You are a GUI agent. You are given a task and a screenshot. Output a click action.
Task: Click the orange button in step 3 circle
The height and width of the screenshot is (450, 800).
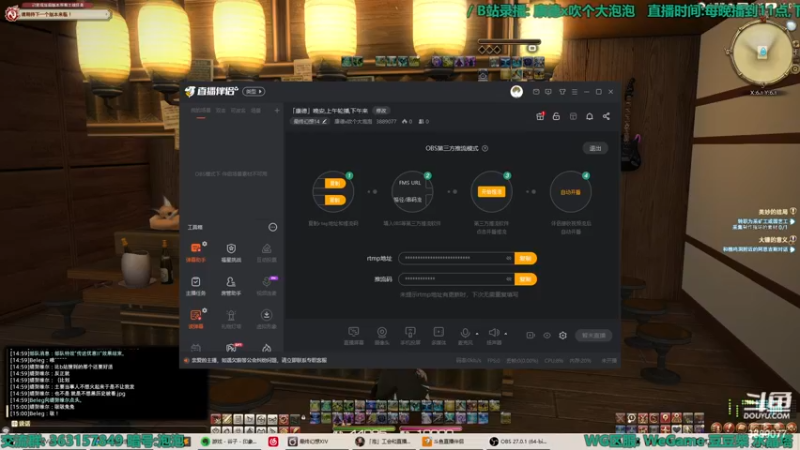pyautogui.click(x=491, y=192)
